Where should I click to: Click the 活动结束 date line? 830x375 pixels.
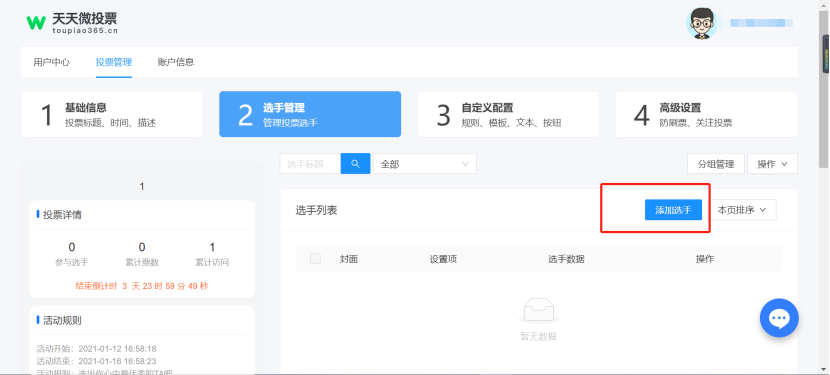click(x=96, y=361)
